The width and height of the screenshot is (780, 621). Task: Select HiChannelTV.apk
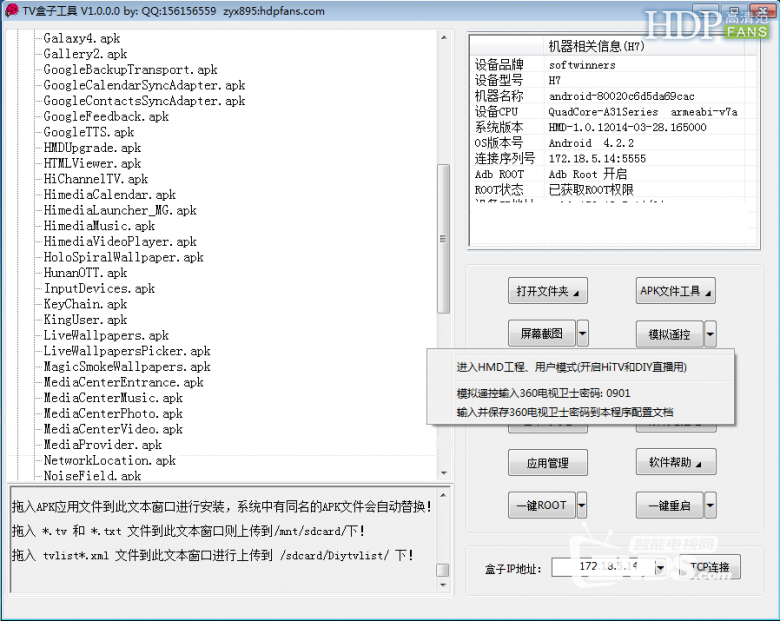click(96, 179)
